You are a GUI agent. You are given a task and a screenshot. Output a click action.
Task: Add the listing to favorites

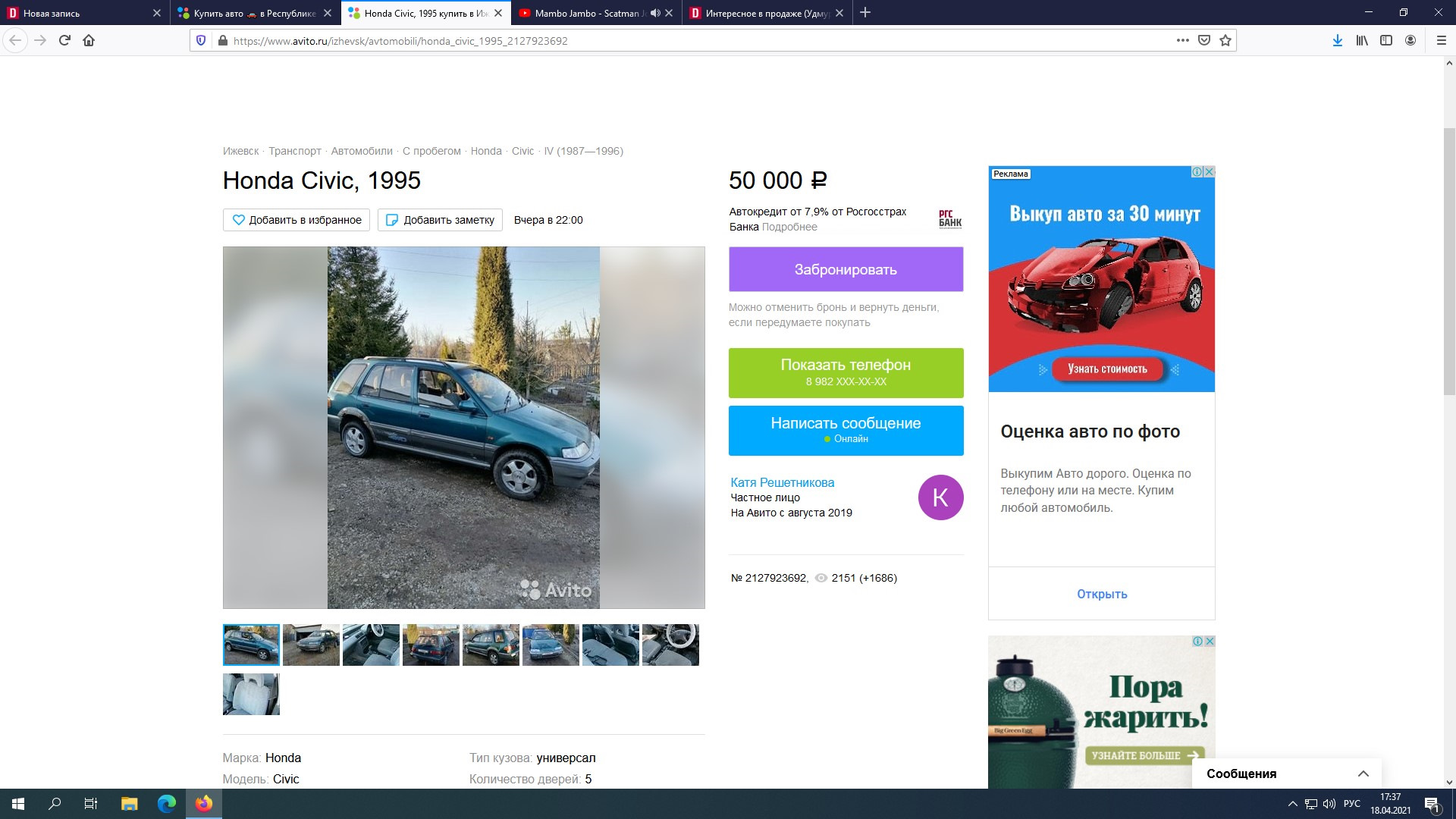pyautogui.click(x=297, y=220)
